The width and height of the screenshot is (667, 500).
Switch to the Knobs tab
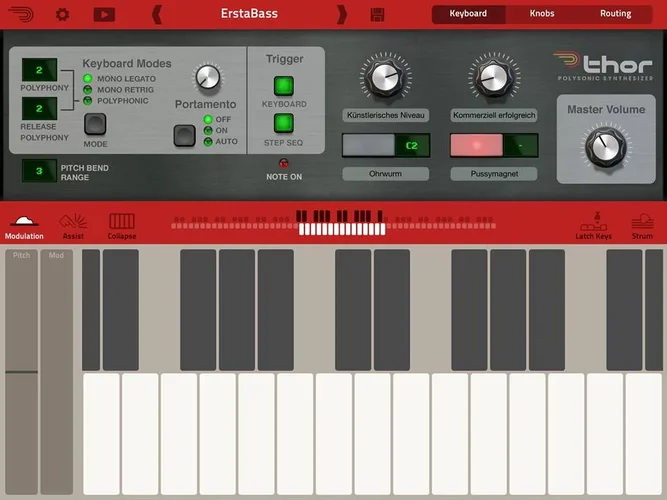tap(542, 14)
